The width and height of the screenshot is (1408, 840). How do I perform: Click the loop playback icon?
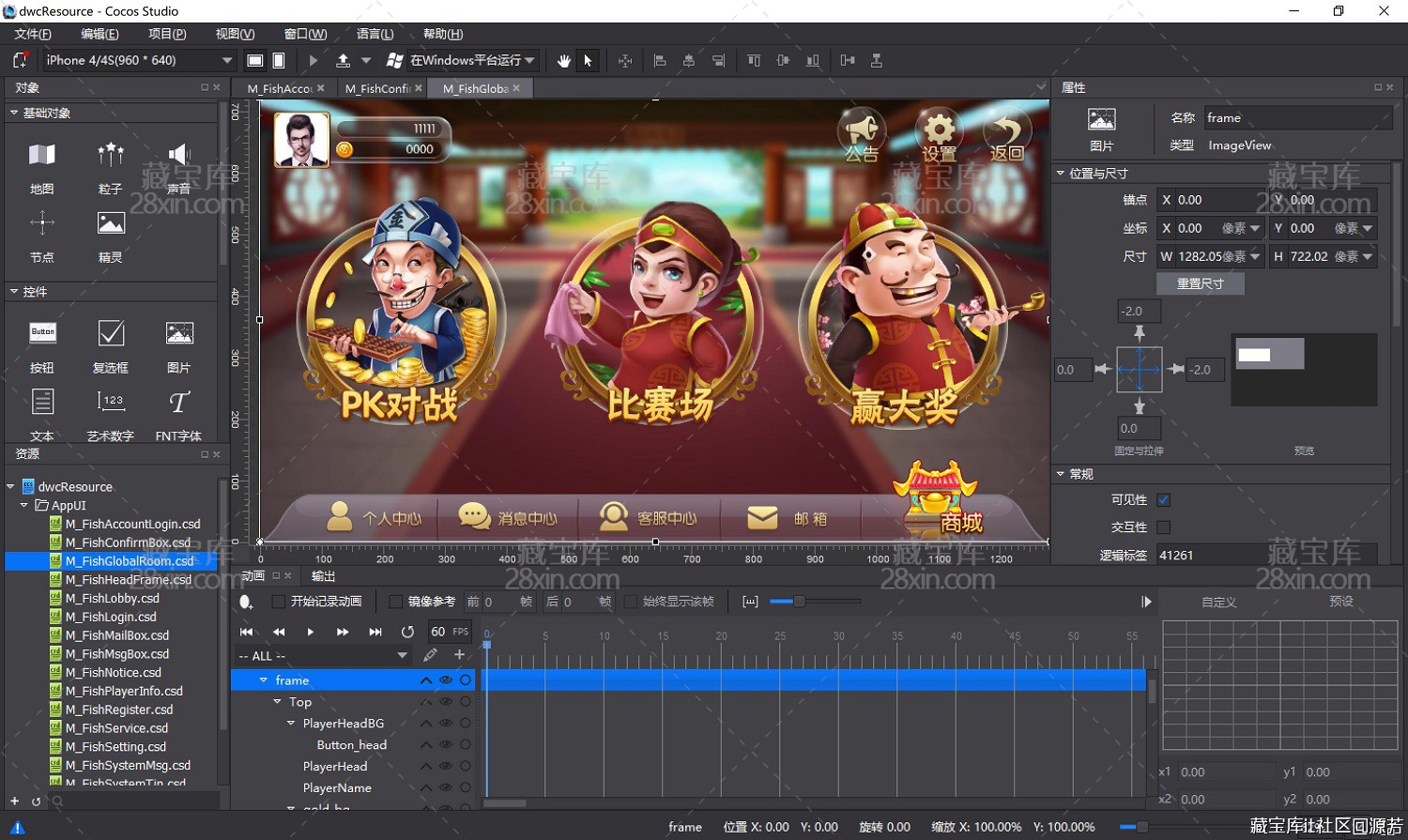point(407,632)
